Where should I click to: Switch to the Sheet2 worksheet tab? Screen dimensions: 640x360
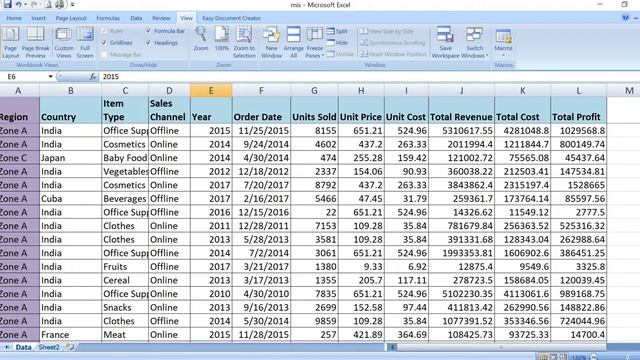(49, 347)
